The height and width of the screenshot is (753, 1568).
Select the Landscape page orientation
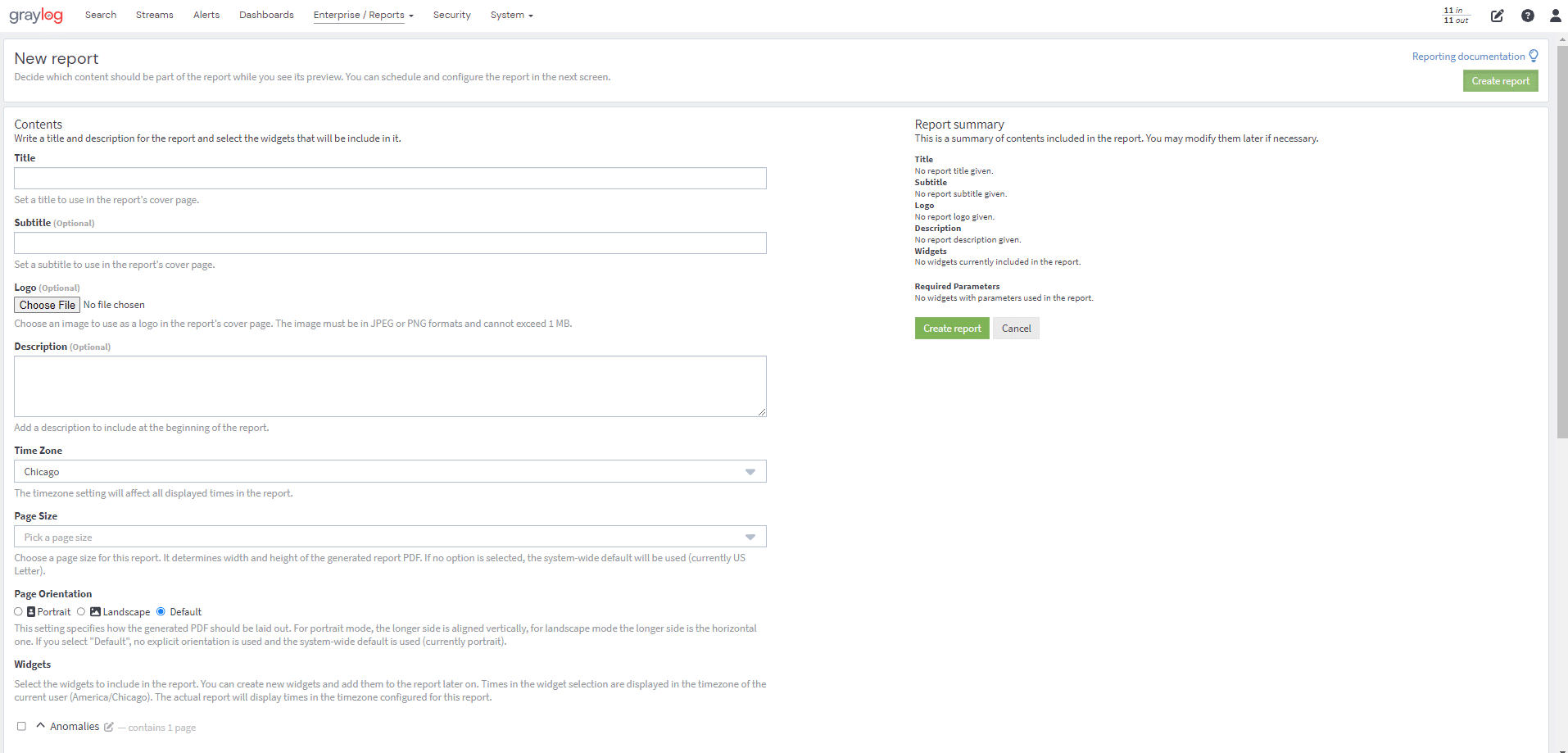click(x=81, y=611)
